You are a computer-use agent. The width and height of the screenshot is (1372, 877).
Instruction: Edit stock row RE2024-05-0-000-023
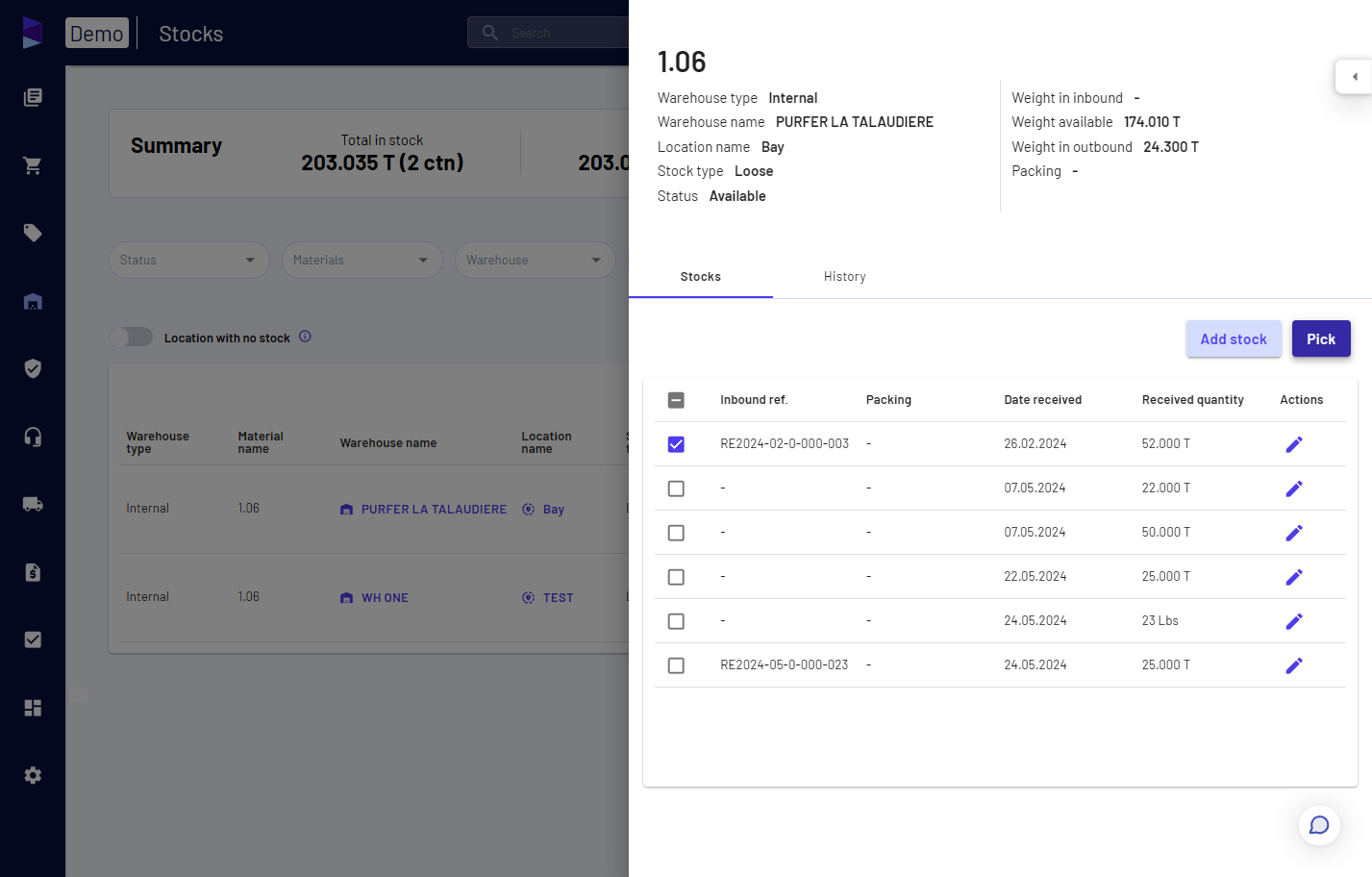click(x=1294, y=665)
